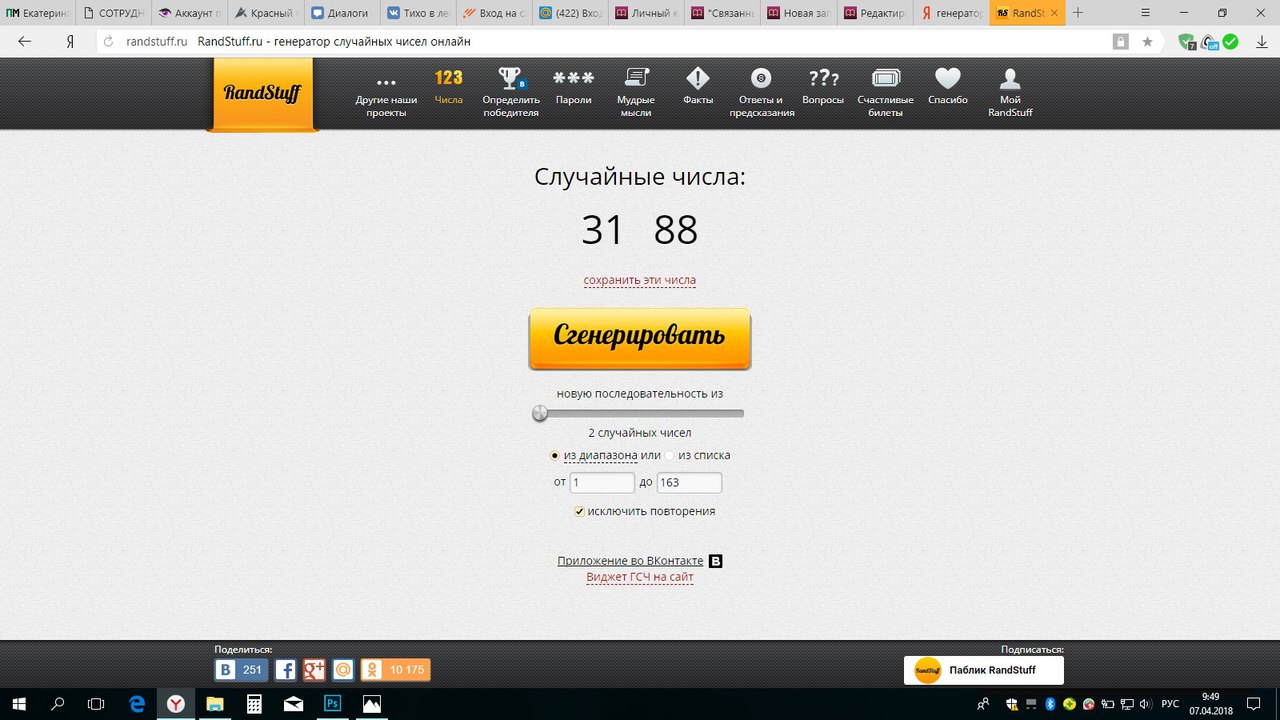Select the Счастливые билеты ticket icon
This screenshot has width=1280, height=720.
click(885, 78)
